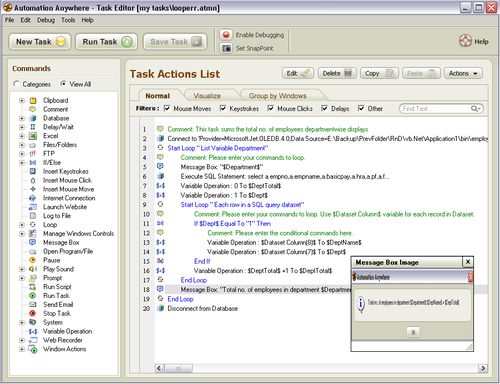Expand the Database tree node
Viewport: 500px width, 384px height.
[x=22, y=118]
